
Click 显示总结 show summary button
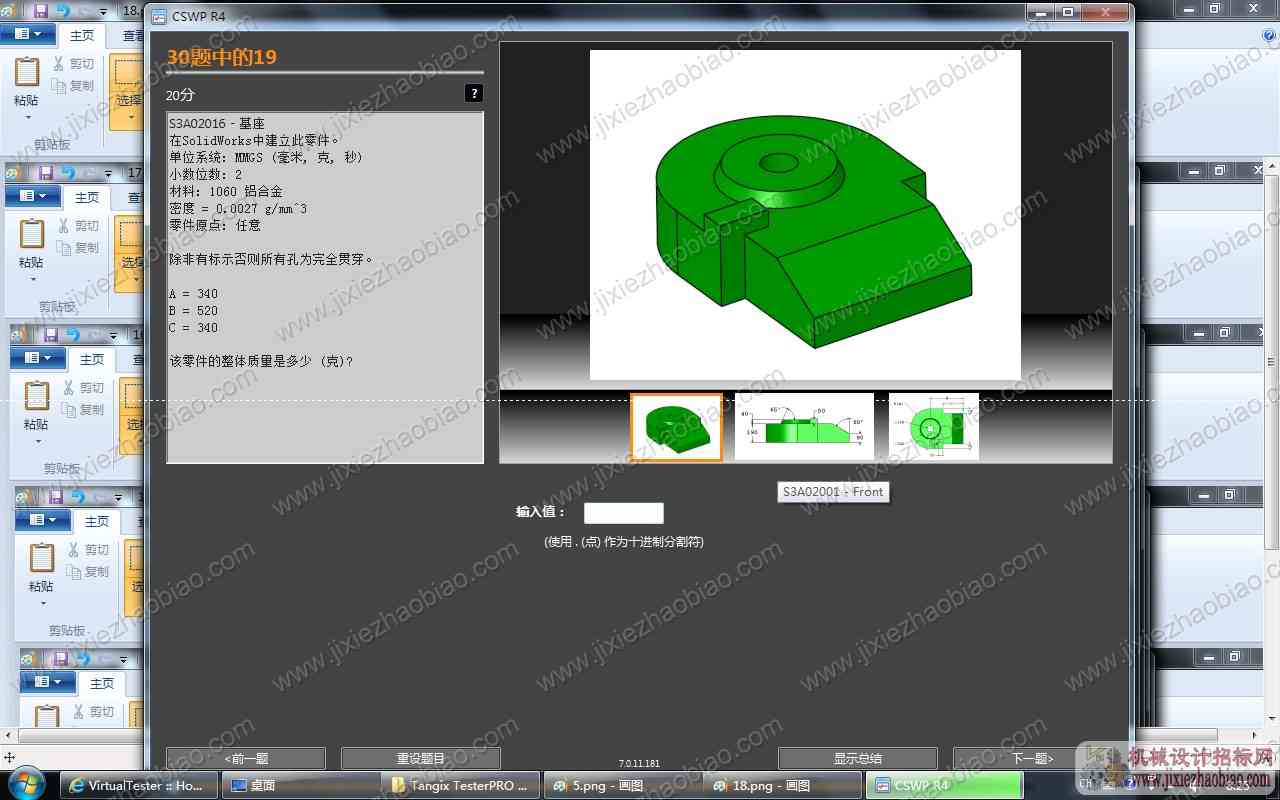858,758
